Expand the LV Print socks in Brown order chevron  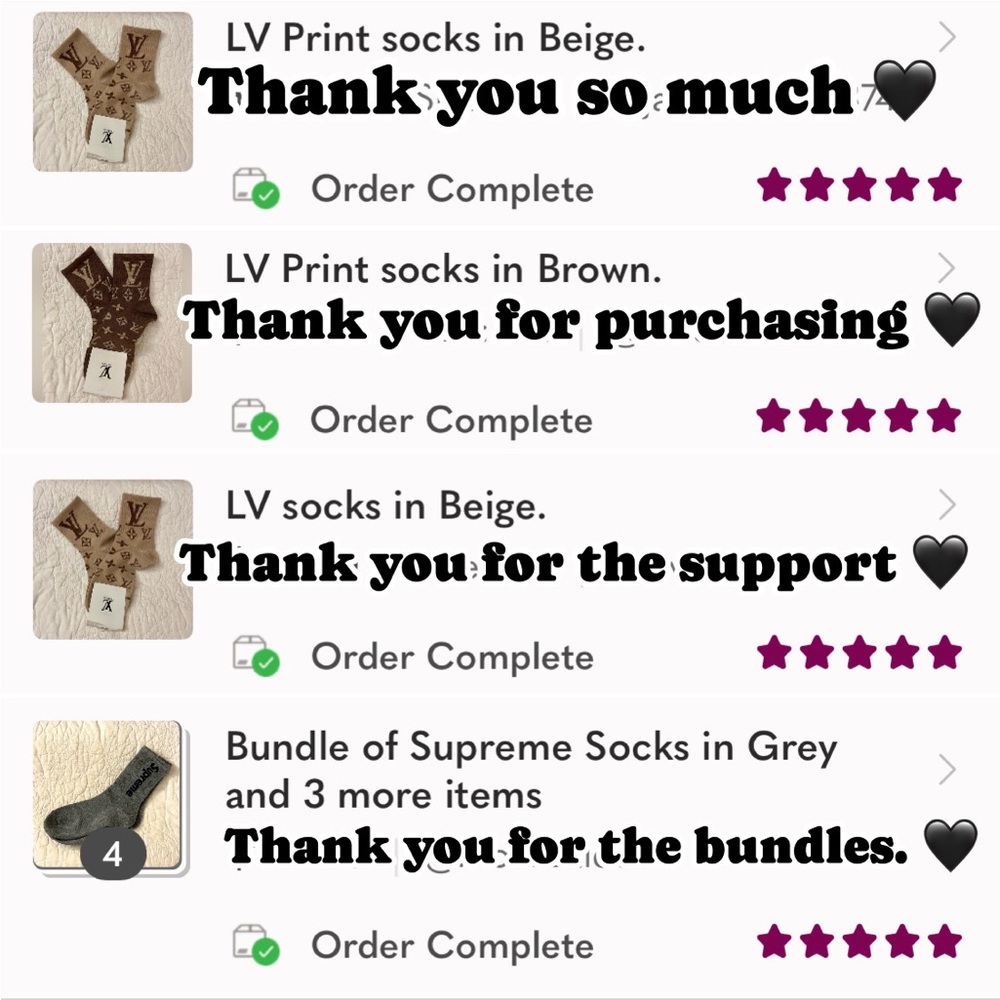tap(948, 267)
